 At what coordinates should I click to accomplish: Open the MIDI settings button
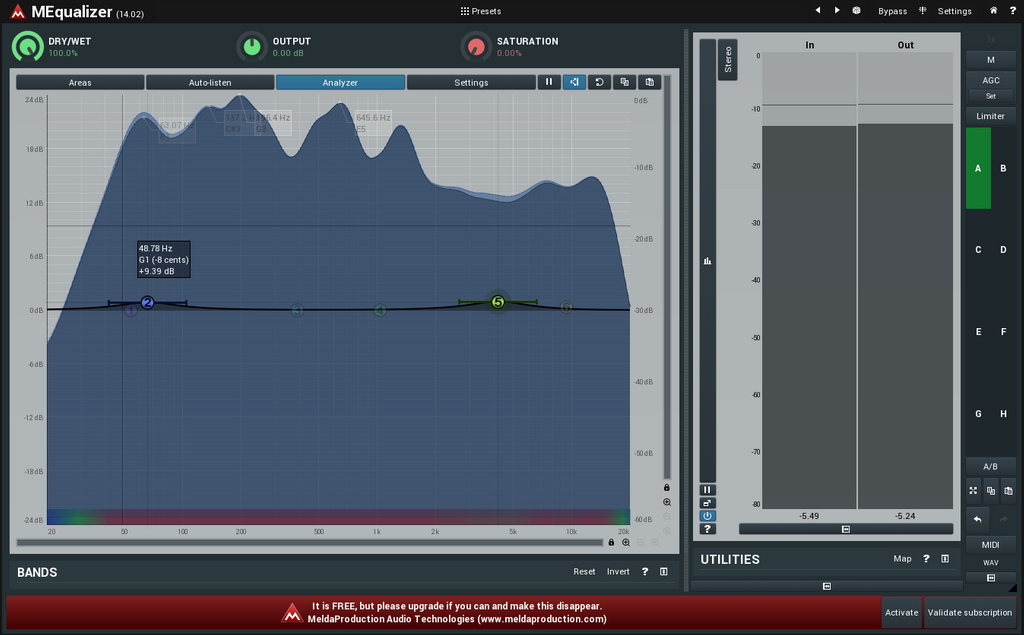pos(991,545)
